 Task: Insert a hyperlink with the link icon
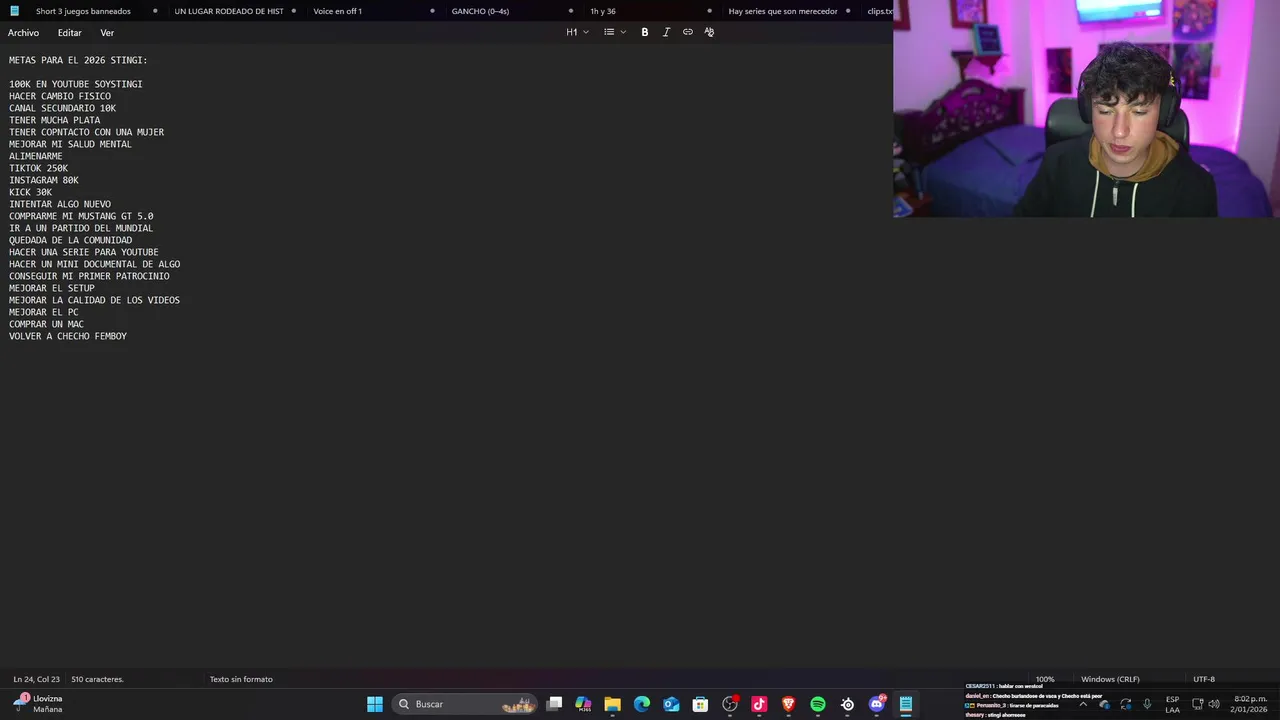688,32
